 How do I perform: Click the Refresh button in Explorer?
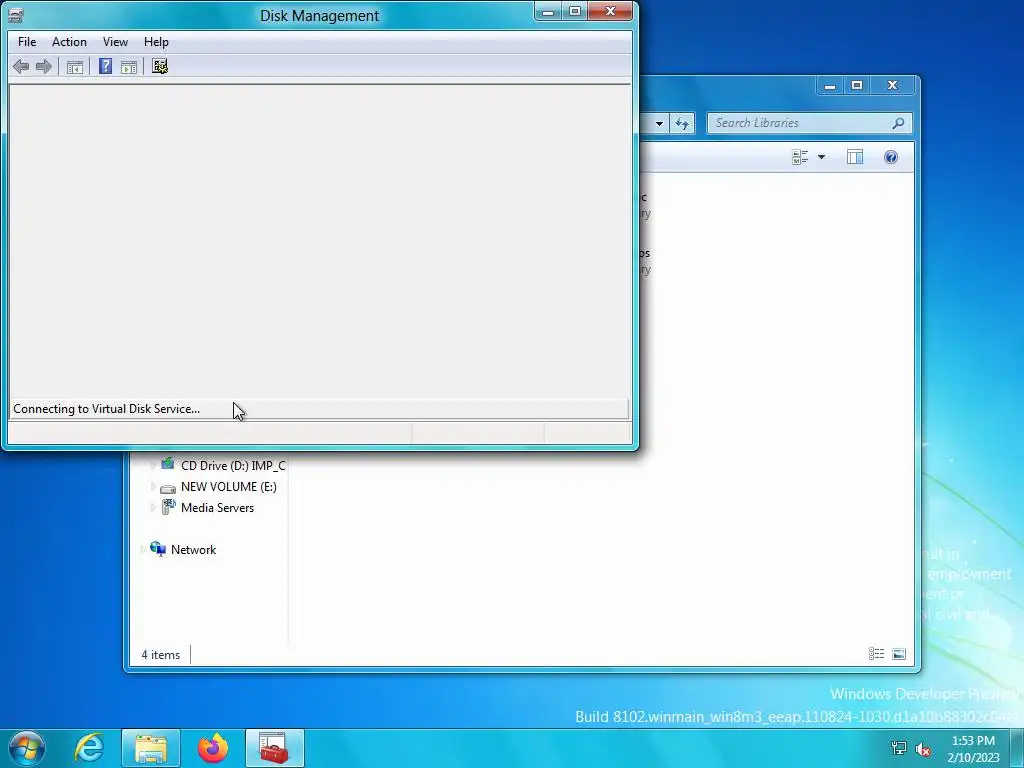coord(682,123)
